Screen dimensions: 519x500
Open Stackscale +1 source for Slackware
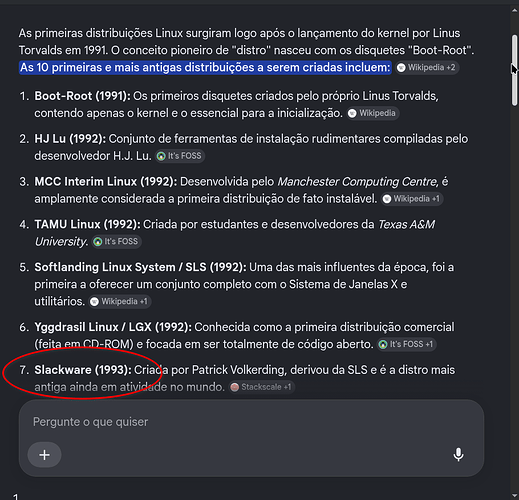(x=262, y=387)
